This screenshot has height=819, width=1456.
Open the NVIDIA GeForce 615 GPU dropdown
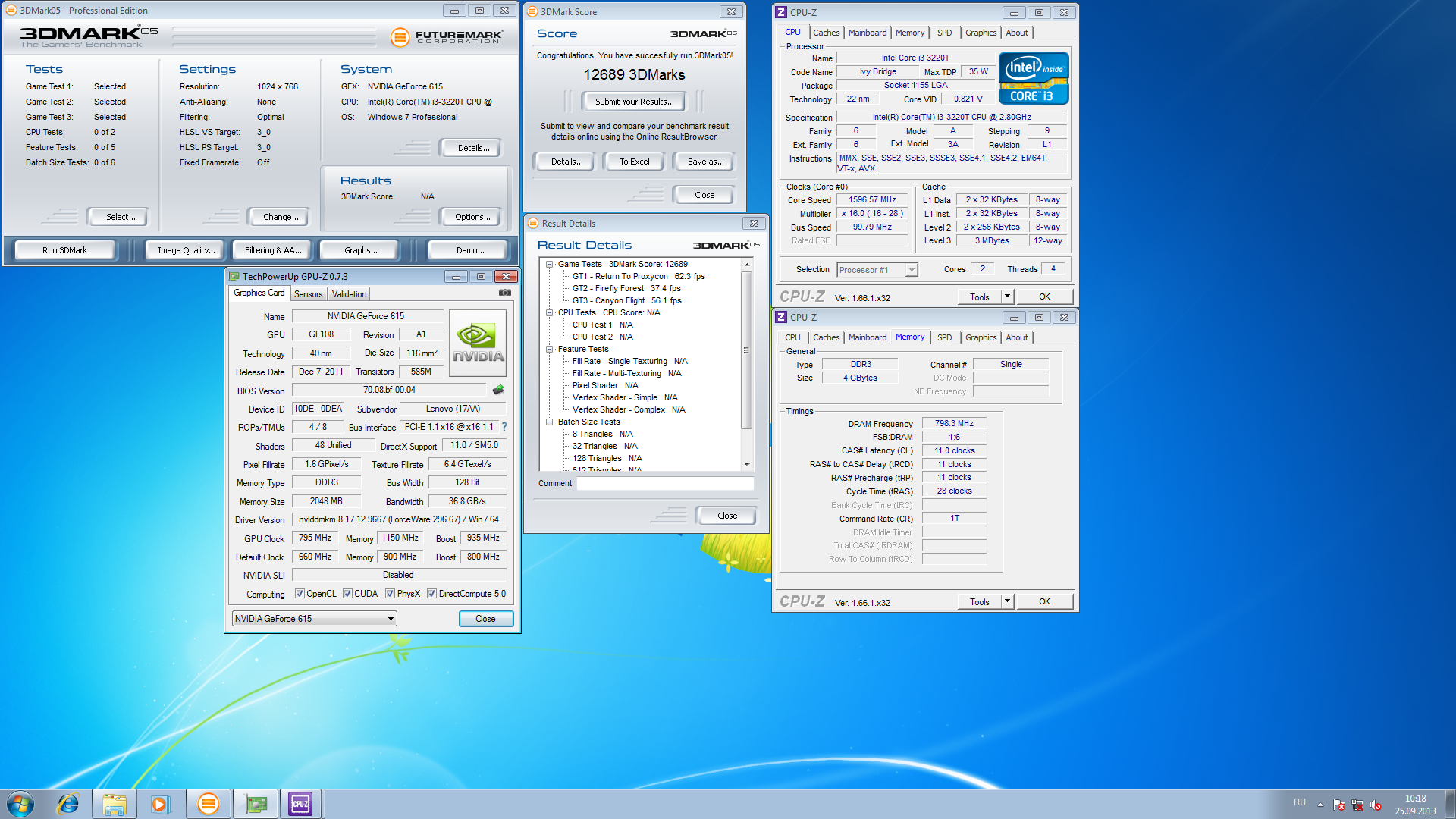tap(315, 619)
